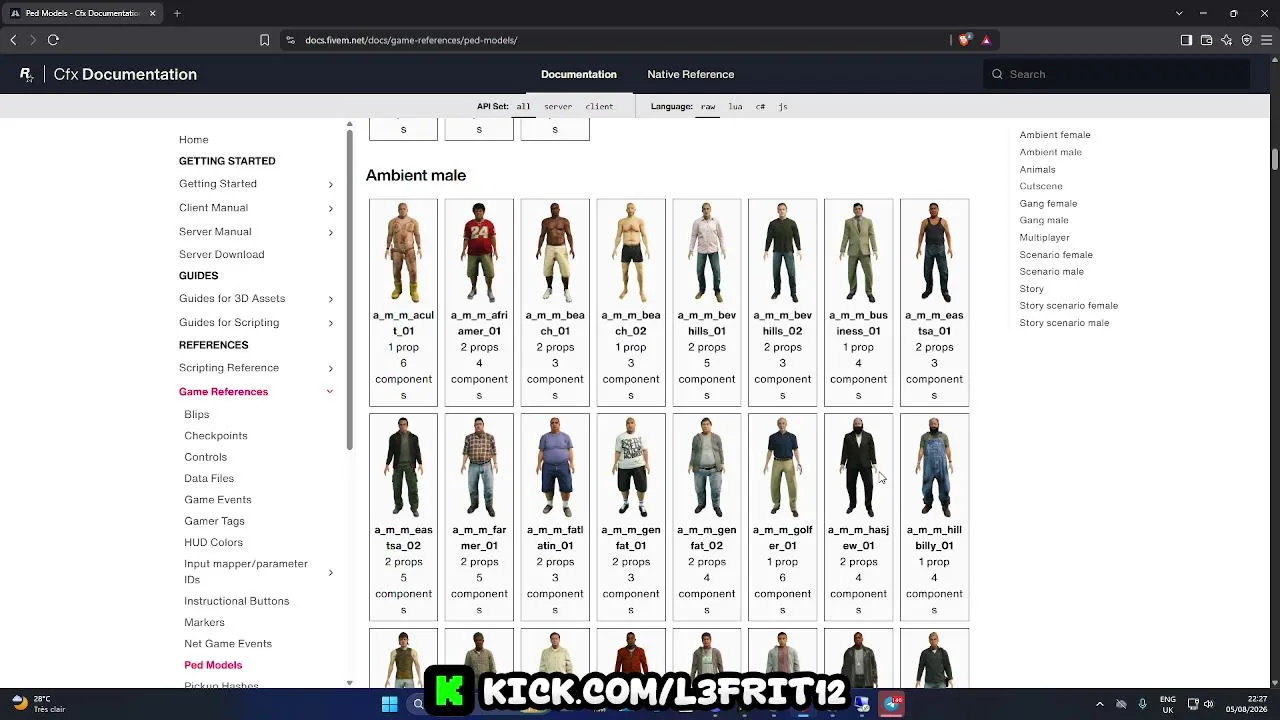
Task: Click the docs Search field
Action: pos(1118,74)
